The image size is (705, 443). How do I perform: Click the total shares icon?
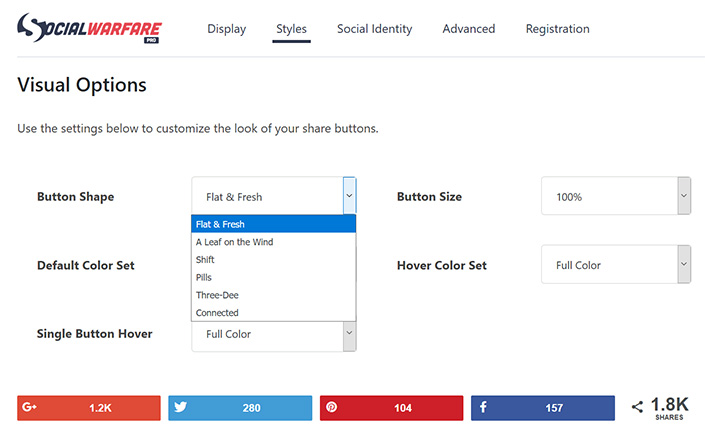pos(637,407)
